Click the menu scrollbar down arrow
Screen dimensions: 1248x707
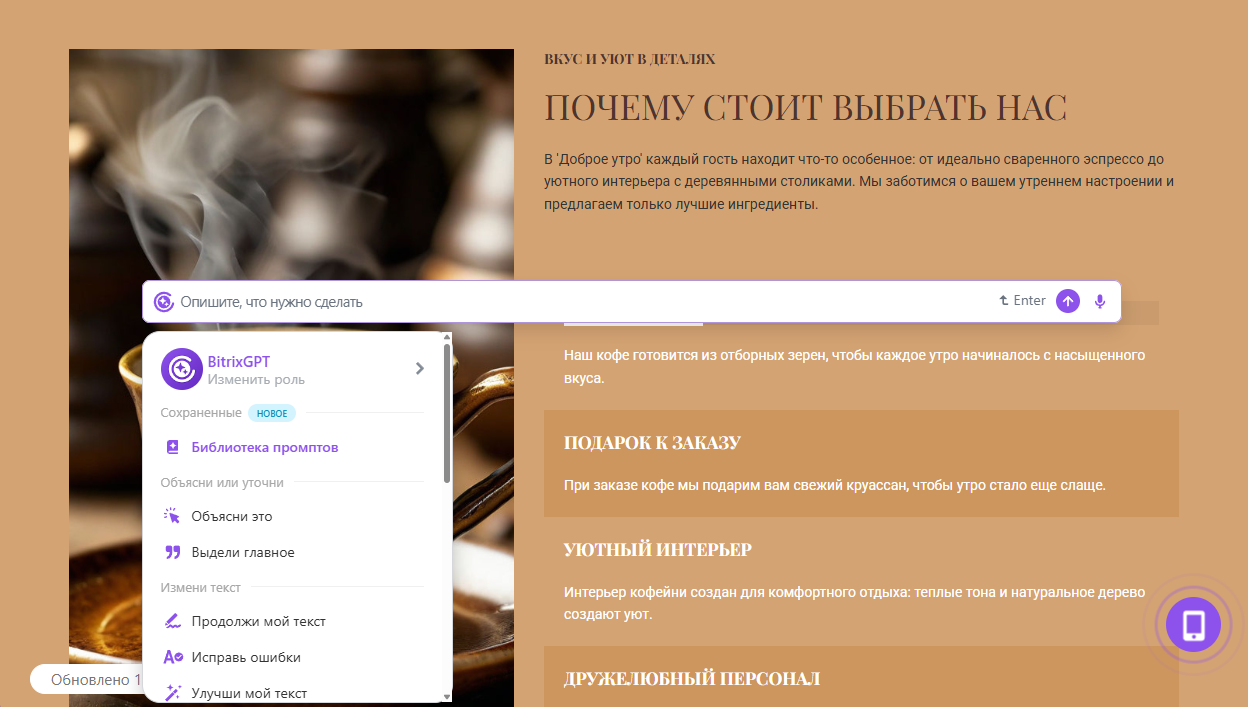pos(447,695)
